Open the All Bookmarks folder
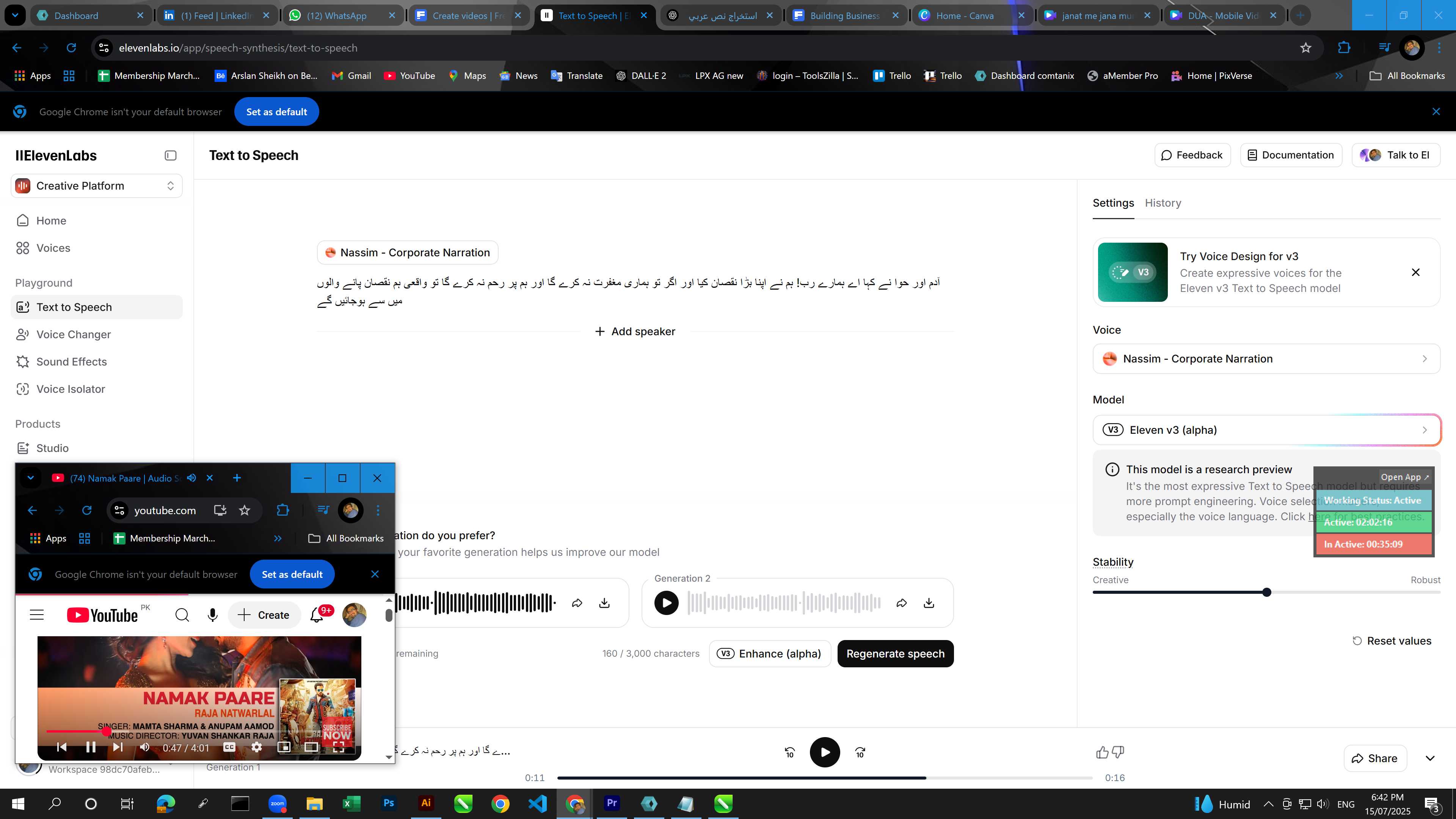1456x819 pixels. (x=1407, y=76)
